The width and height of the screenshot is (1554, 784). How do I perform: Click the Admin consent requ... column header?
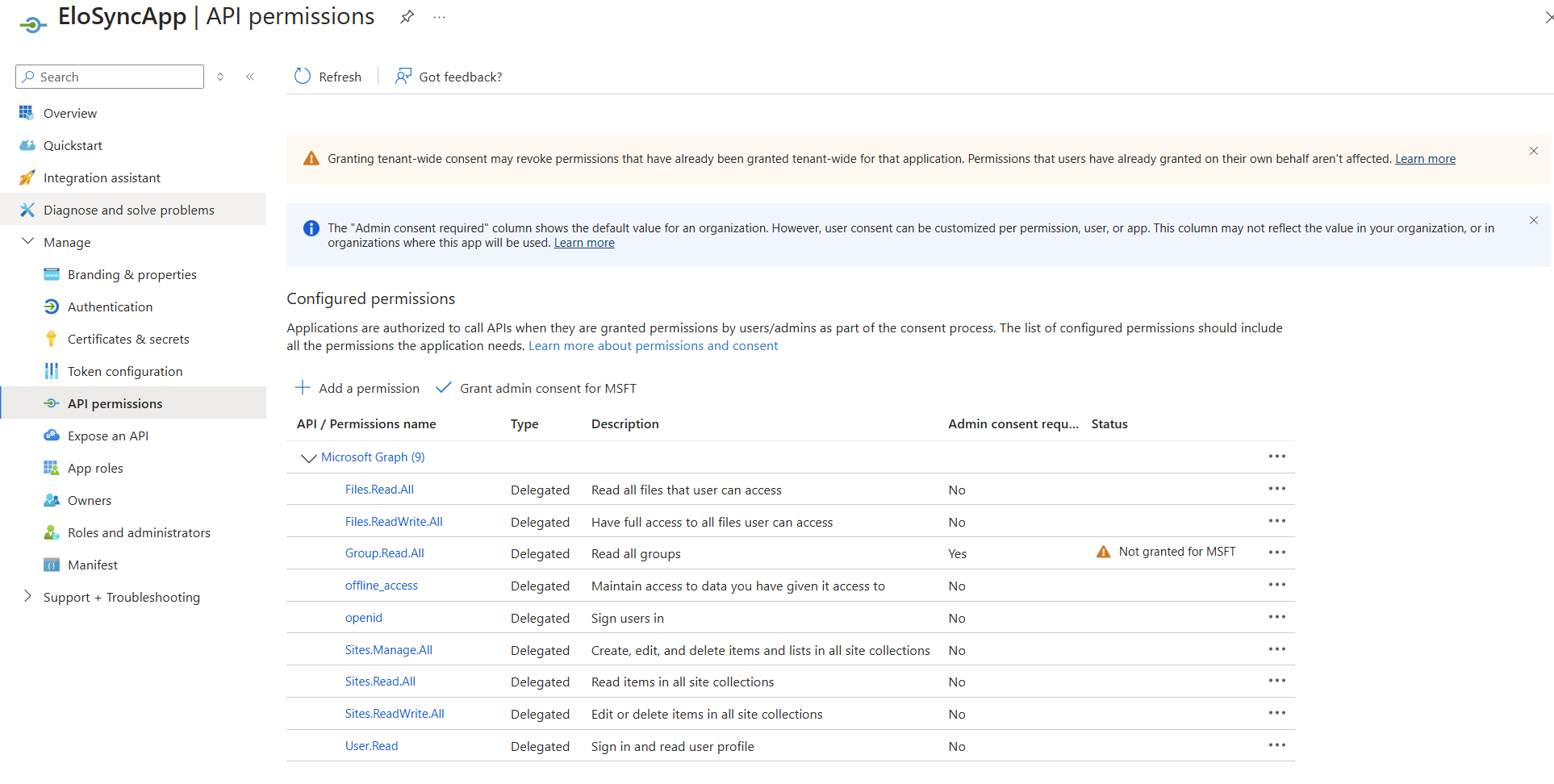coord(1013,424)
